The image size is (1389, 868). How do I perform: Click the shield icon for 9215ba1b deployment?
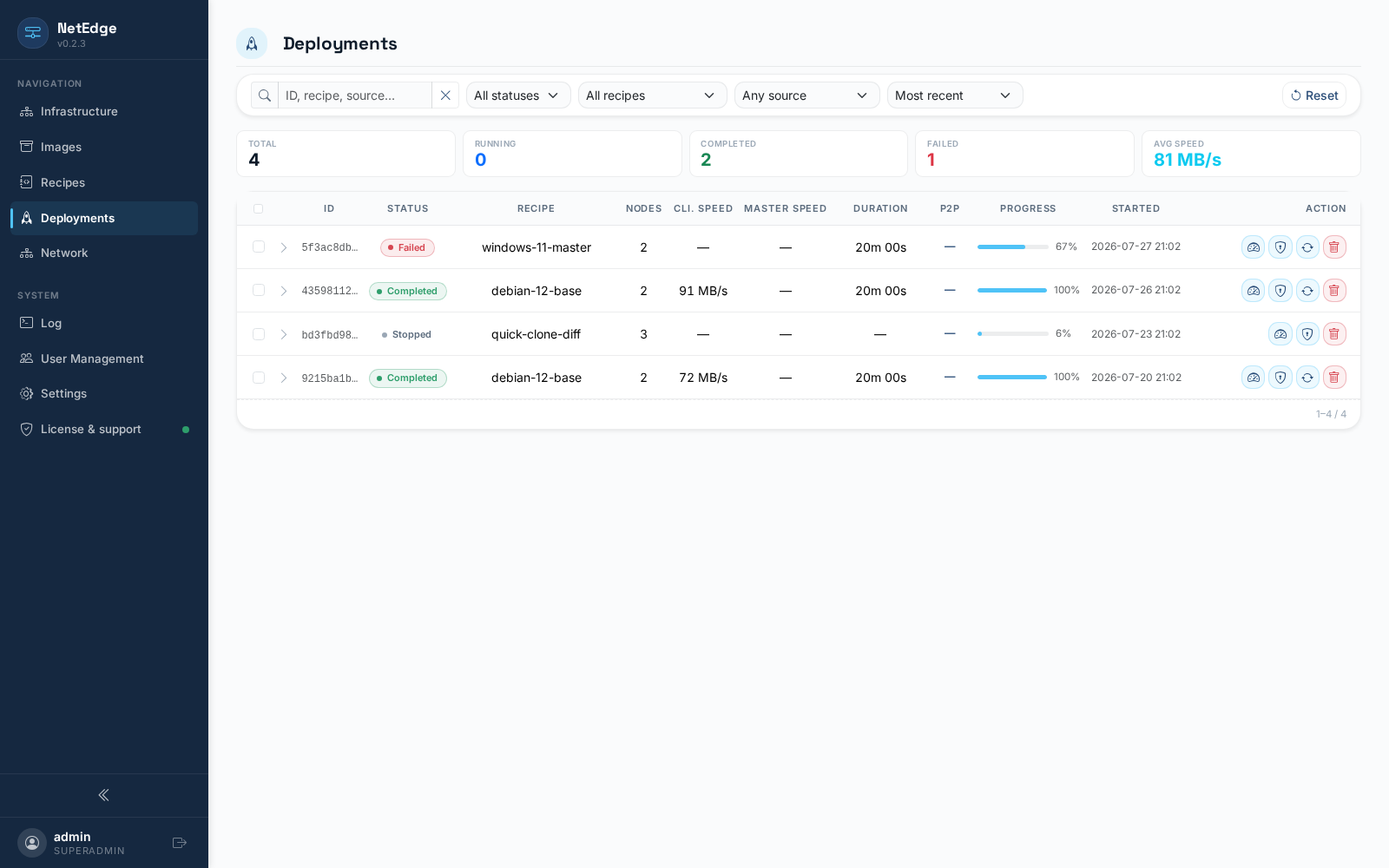point(1280,378)
